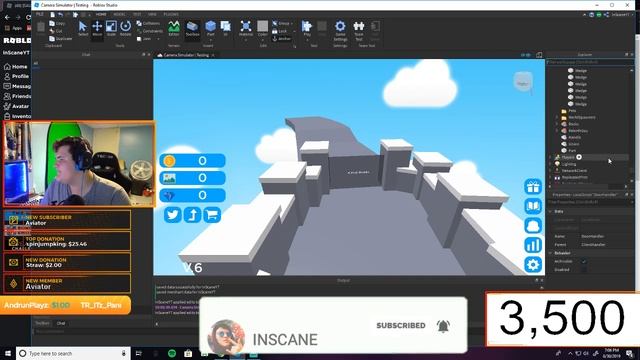Click the Twitter codes button in game
This screenshot has height=360, width=640.
click(x=173, y=215)
